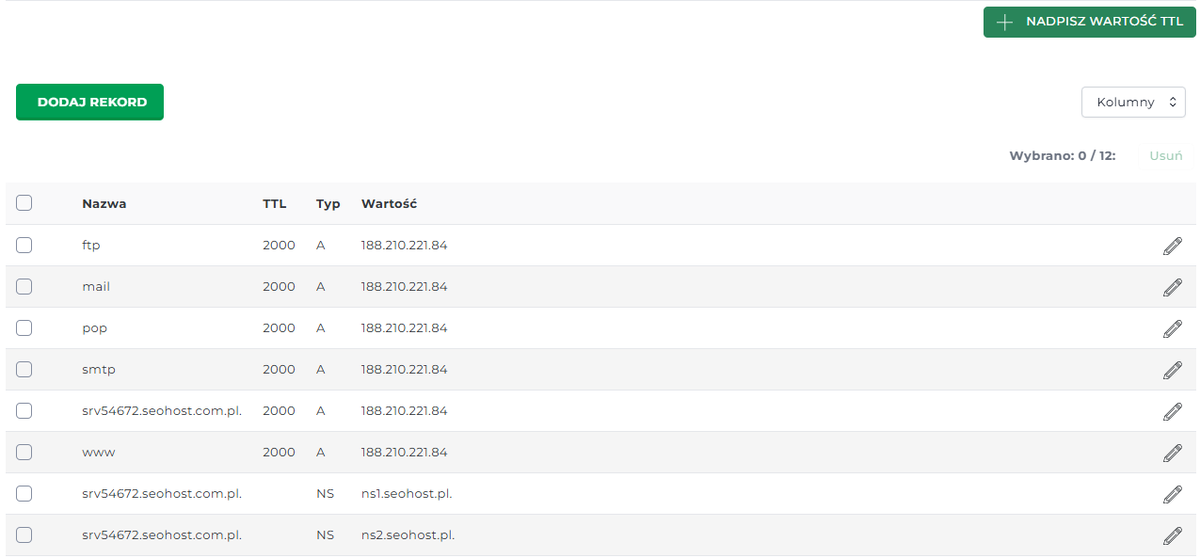Click the Usuń delete link
The image size is (1200, 558).
pos(1166,156)
